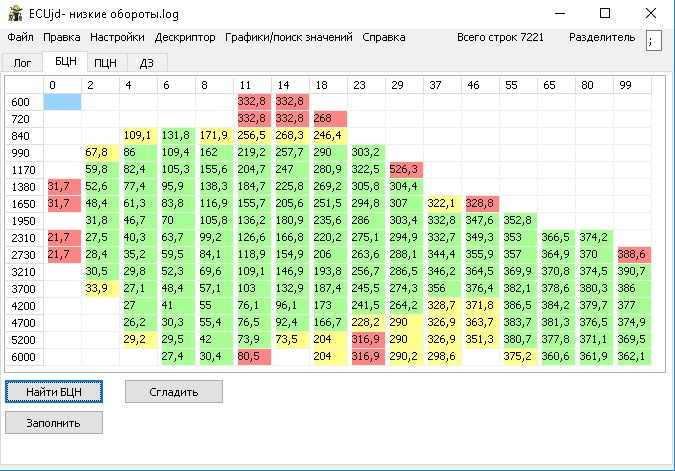Maximize the ECUjd window
This screenshot has width=675, height=471.
click(x=605, y=13)
